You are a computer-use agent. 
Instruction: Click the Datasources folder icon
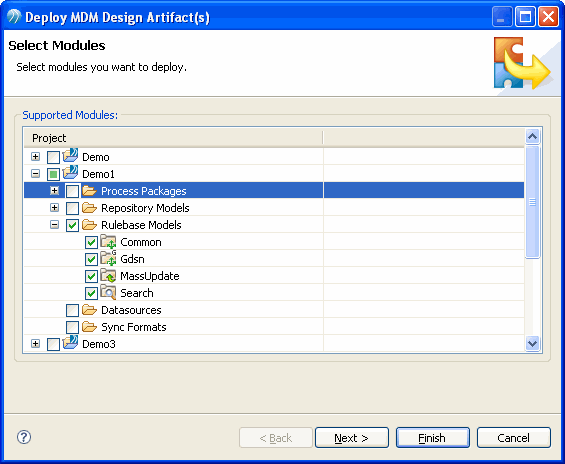click(89, 309)
